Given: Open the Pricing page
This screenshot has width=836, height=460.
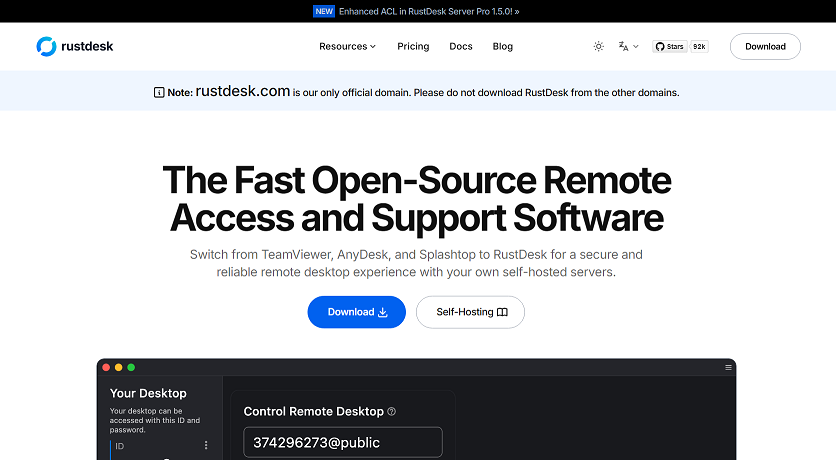Looking at the screenshot, I should 413,46.
